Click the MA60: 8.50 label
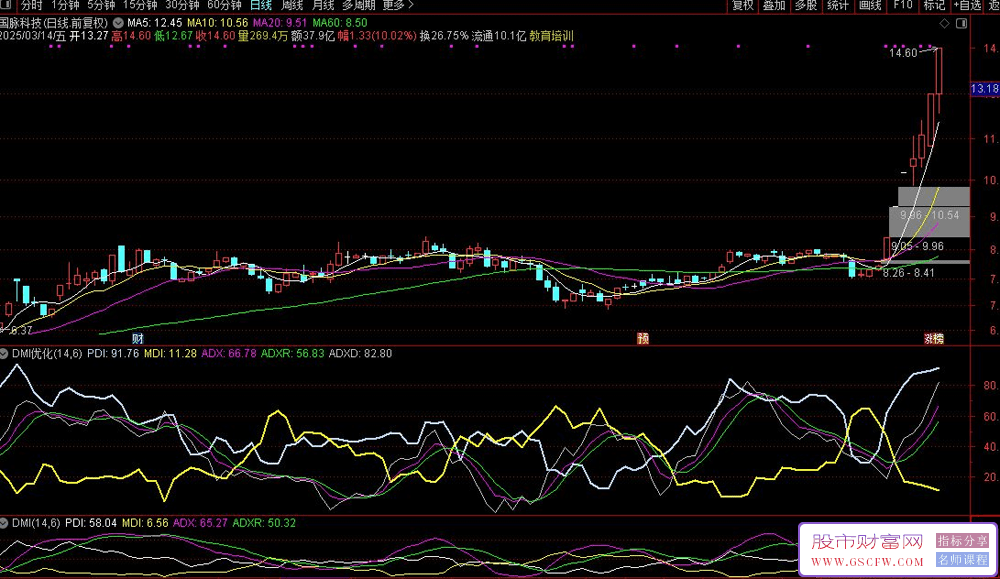 pos(340,23)
